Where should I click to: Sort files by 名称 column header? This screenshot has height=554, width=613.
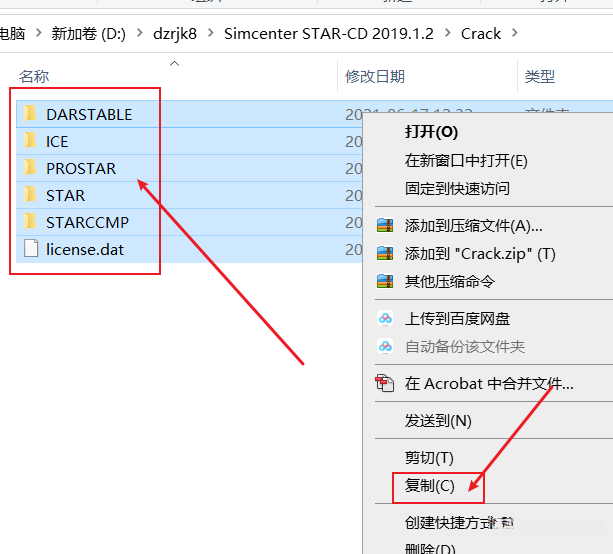tap(34, 76)
